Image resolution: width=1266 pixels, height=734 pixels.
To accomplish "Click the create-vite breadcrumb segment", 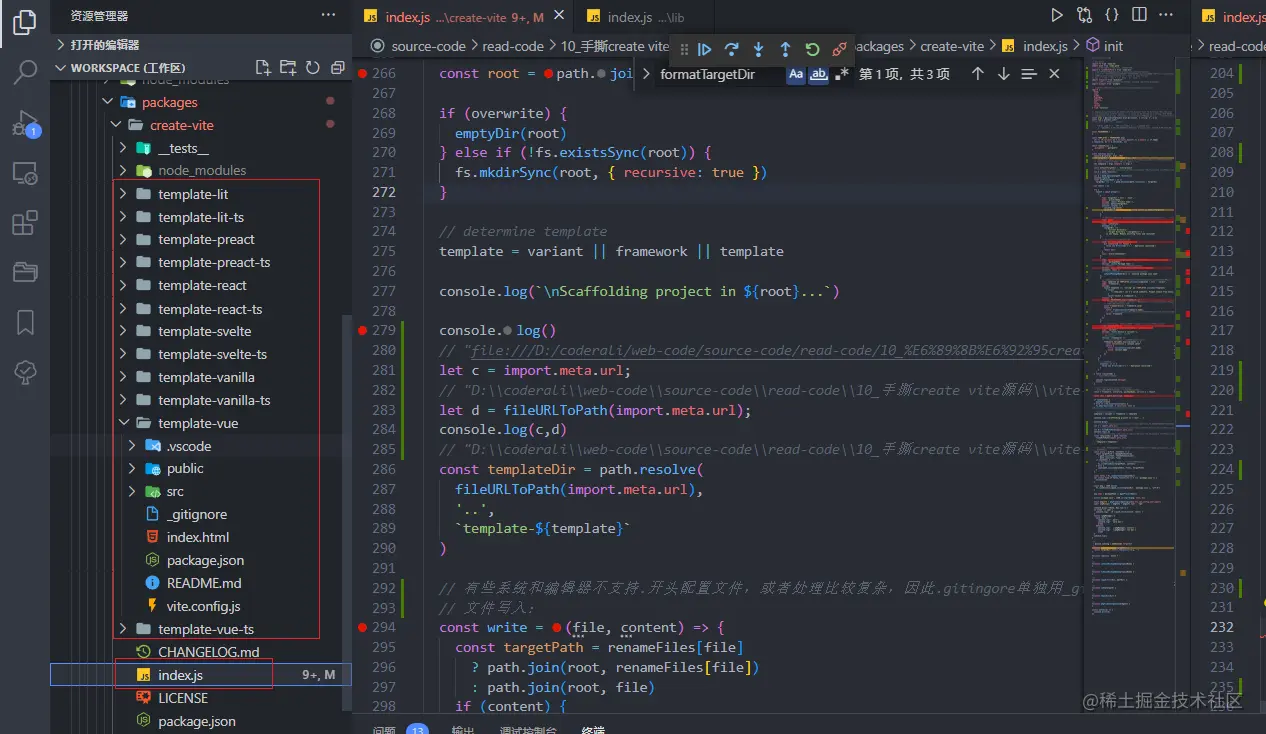I will (953, 46).
